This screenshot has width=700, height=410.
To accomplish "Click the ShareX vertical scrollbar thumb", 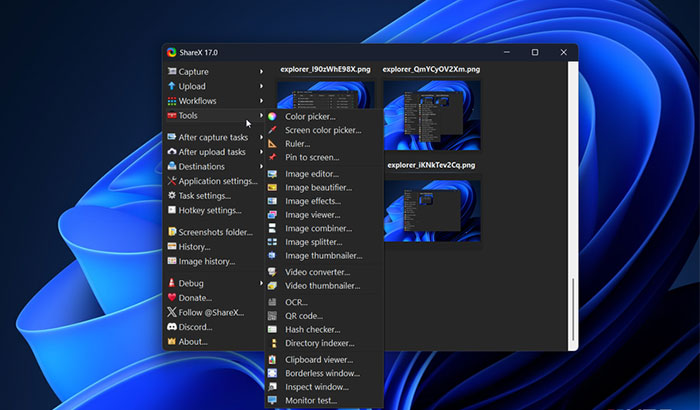I will click(573, 310).
